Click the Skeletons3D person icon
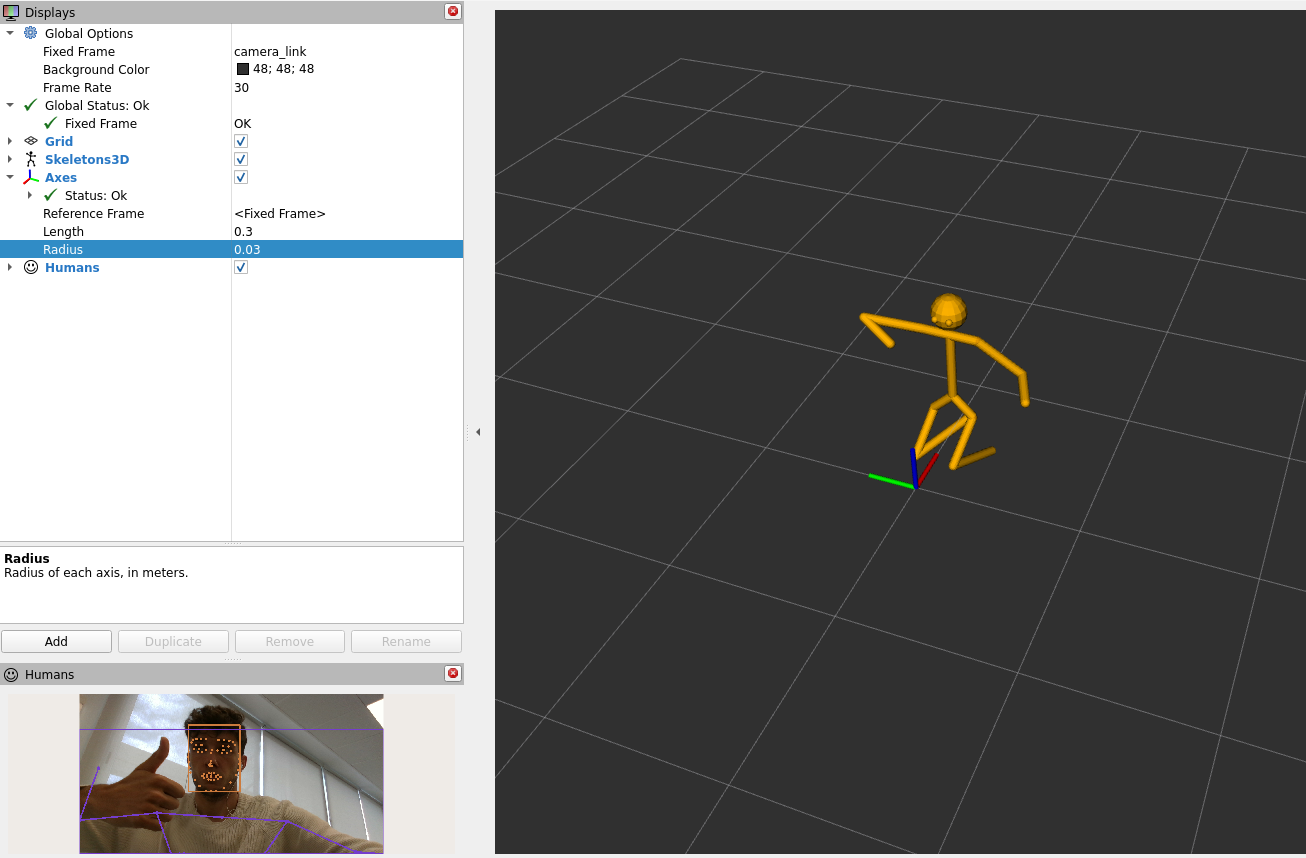This screenshot has height=858, width=1306. pyautogui.click(x=30, y=159)
